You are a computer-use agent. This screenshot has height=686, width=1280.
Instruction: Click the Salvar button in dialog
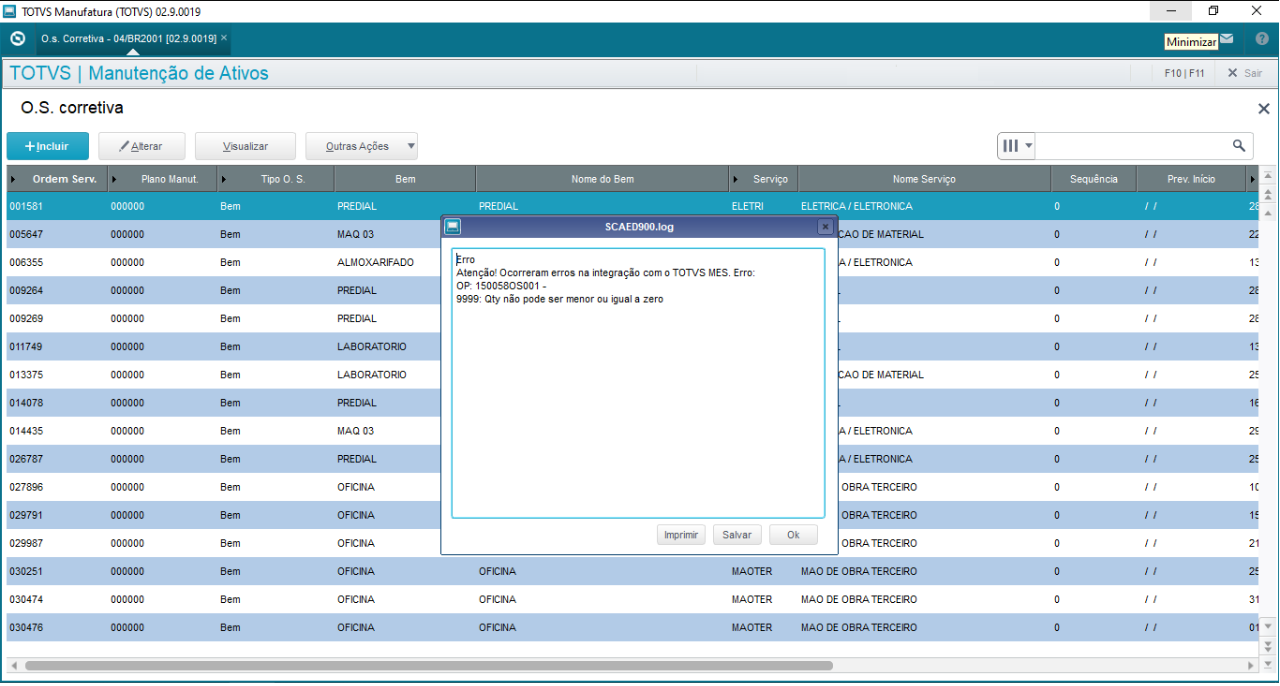point(737,535)
